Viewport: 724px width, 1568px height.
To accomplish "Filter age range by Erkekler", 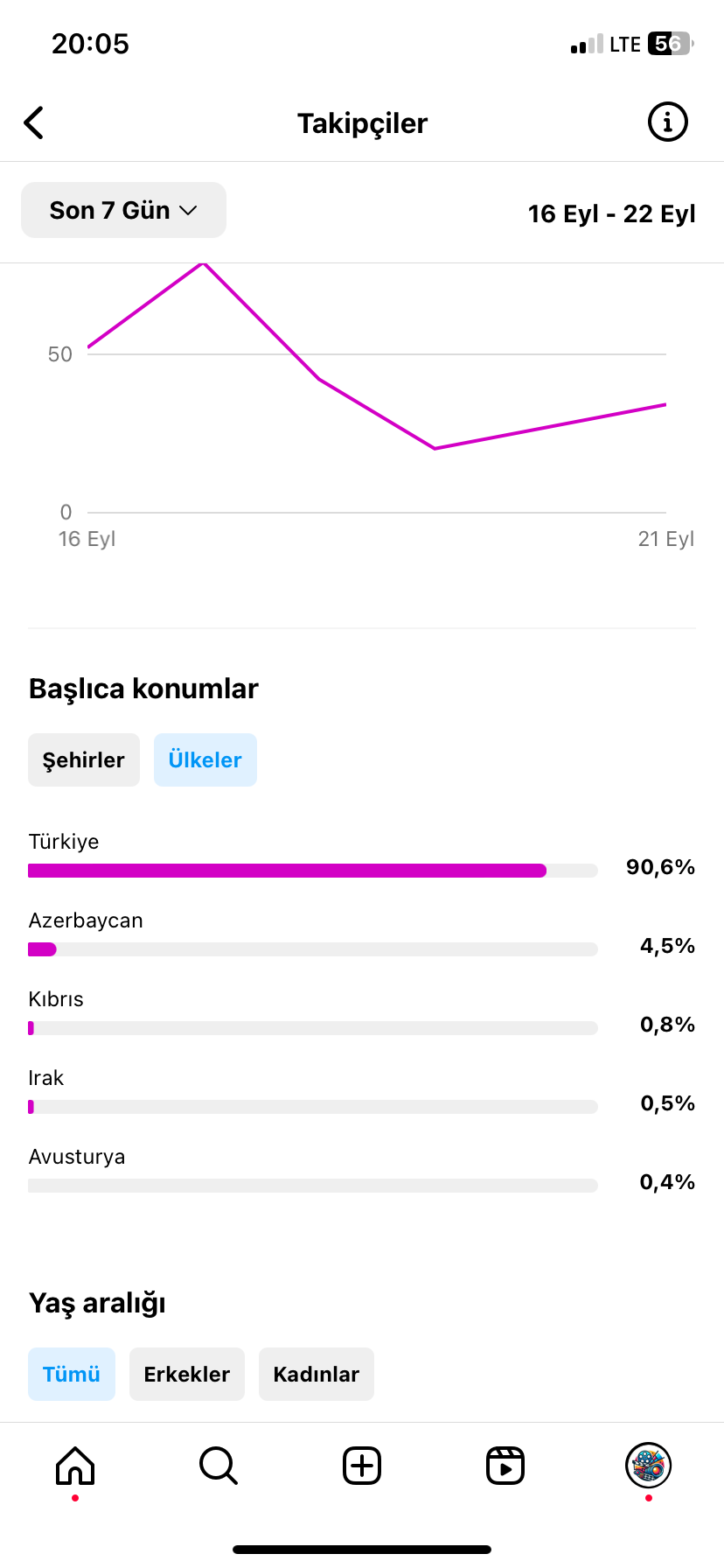I will pos(187,1374).
